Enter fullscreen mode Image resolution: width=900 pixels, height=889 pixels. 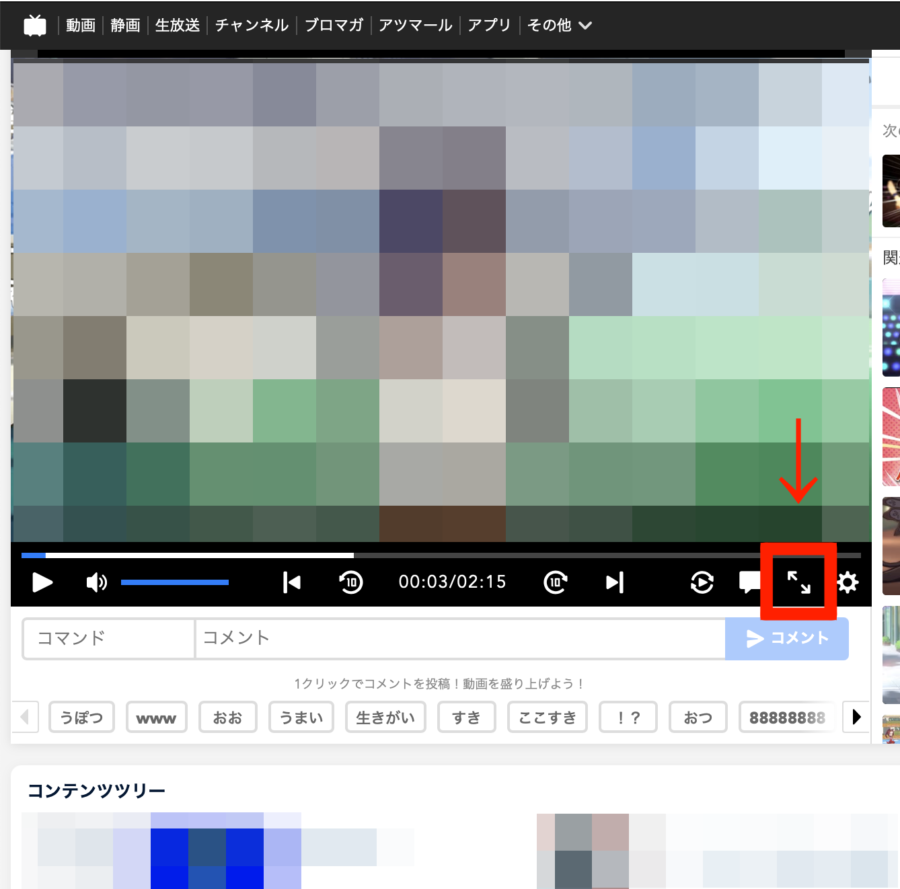tap(798, 583)
